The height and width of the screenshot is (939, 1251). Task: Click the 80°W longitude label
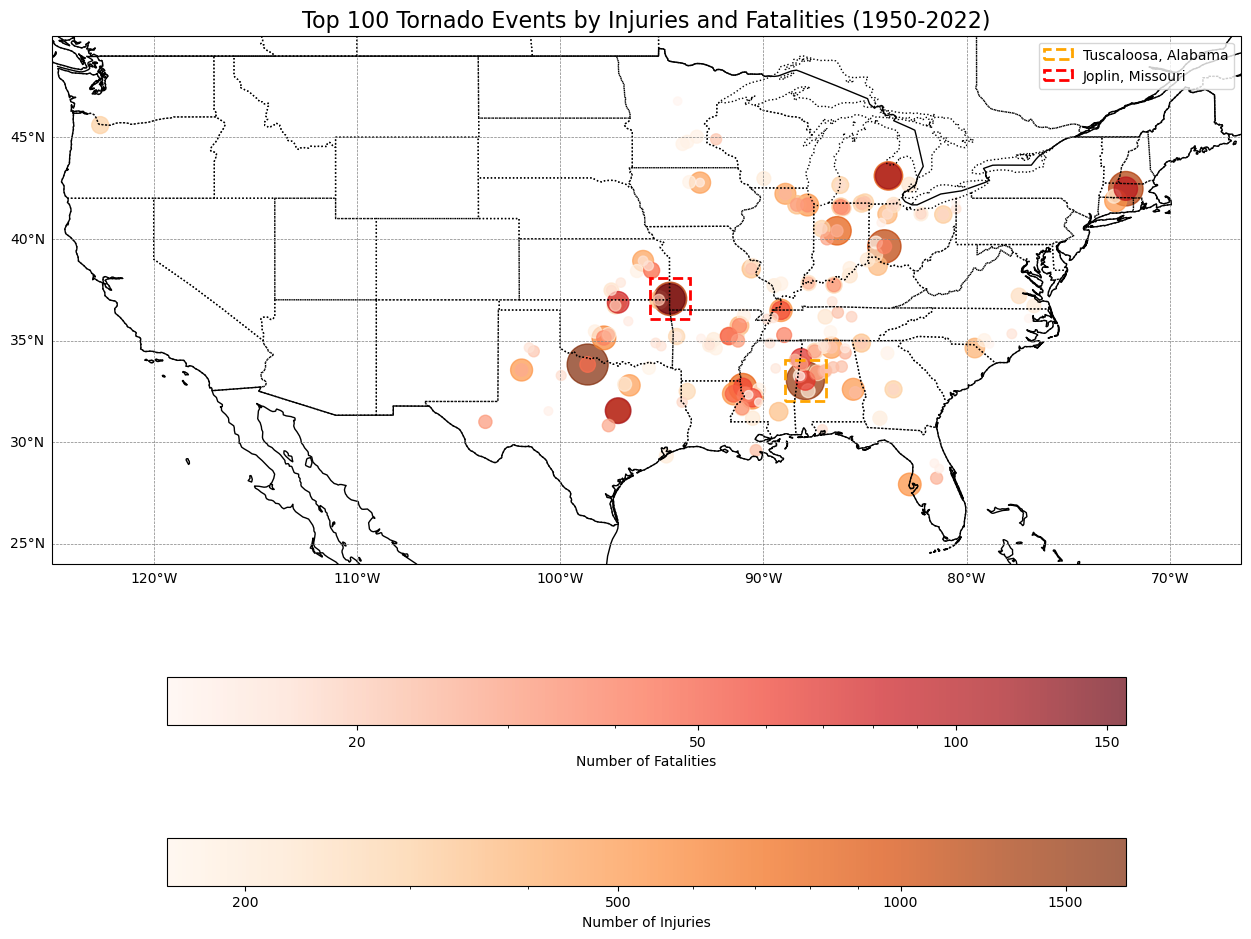tap(966, 578)
